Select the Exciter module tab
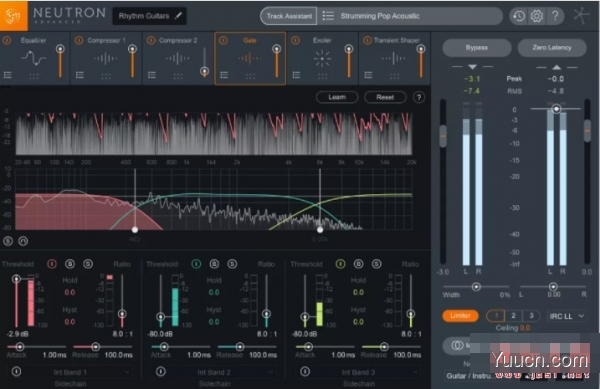 click(323, 59)
